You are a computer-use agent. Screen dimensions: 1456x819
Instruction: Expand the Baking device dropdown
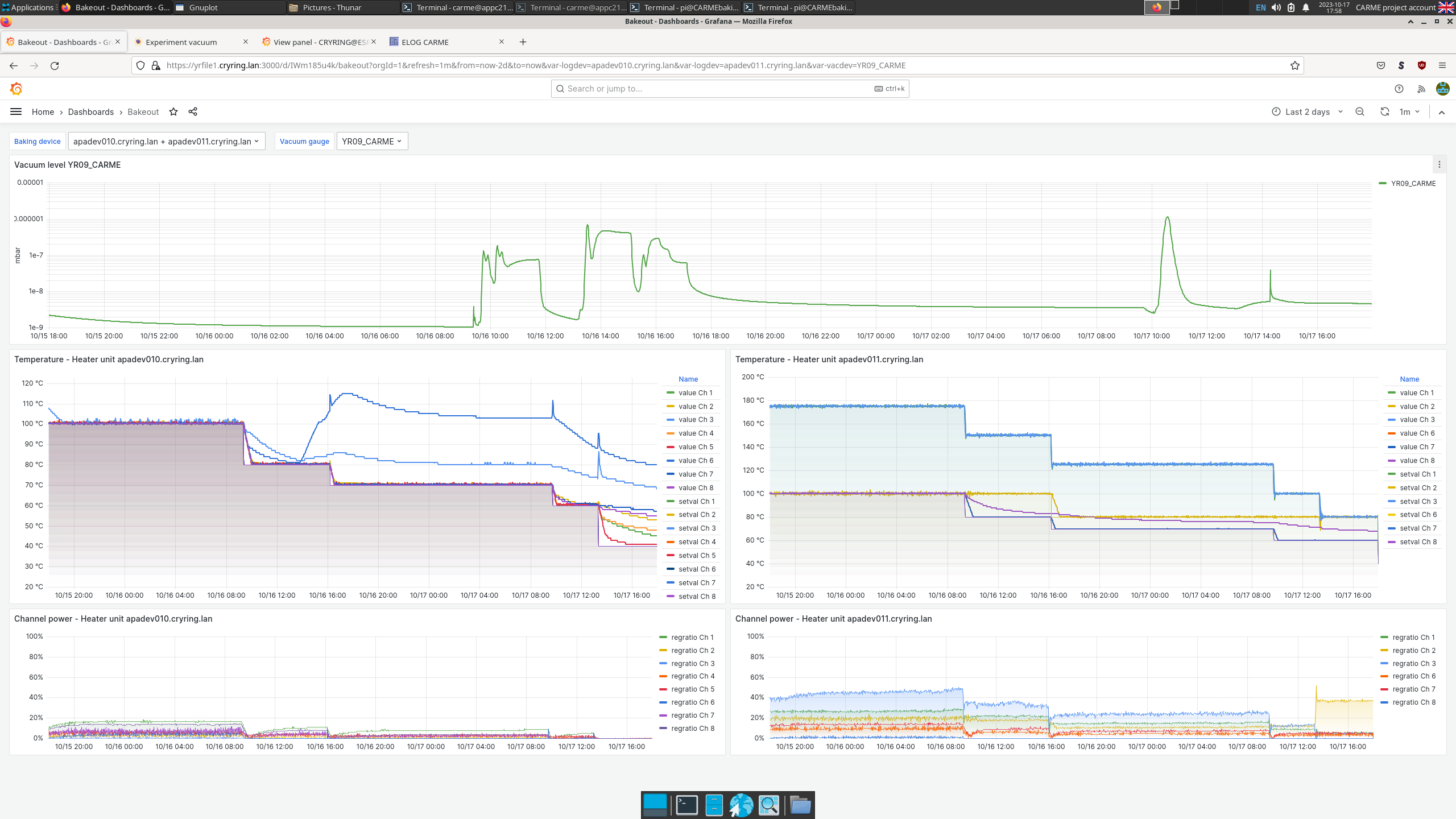(x=166, y=142)
